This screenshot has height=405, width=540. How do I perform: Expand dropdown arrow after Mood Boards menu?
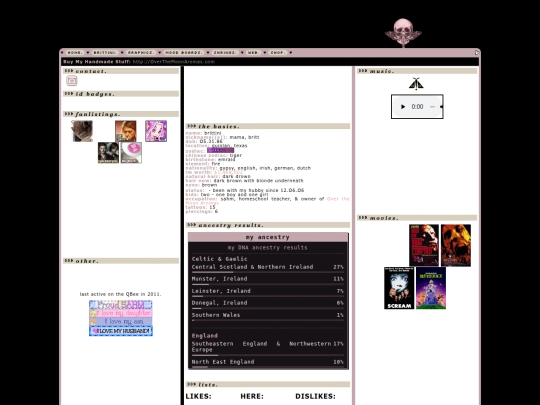(208, 53)
